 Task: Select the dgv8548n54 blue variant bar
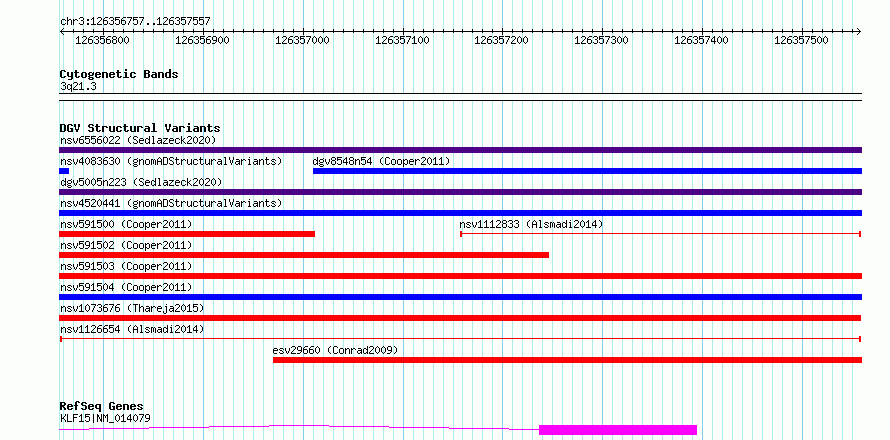tap(587, 171)
